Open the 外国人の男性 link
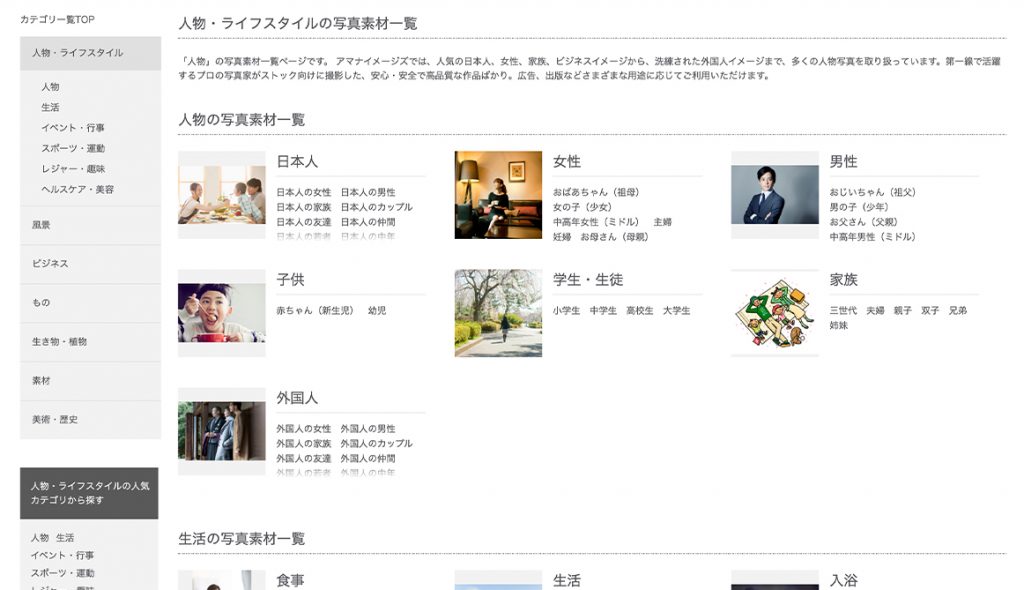 368,429
